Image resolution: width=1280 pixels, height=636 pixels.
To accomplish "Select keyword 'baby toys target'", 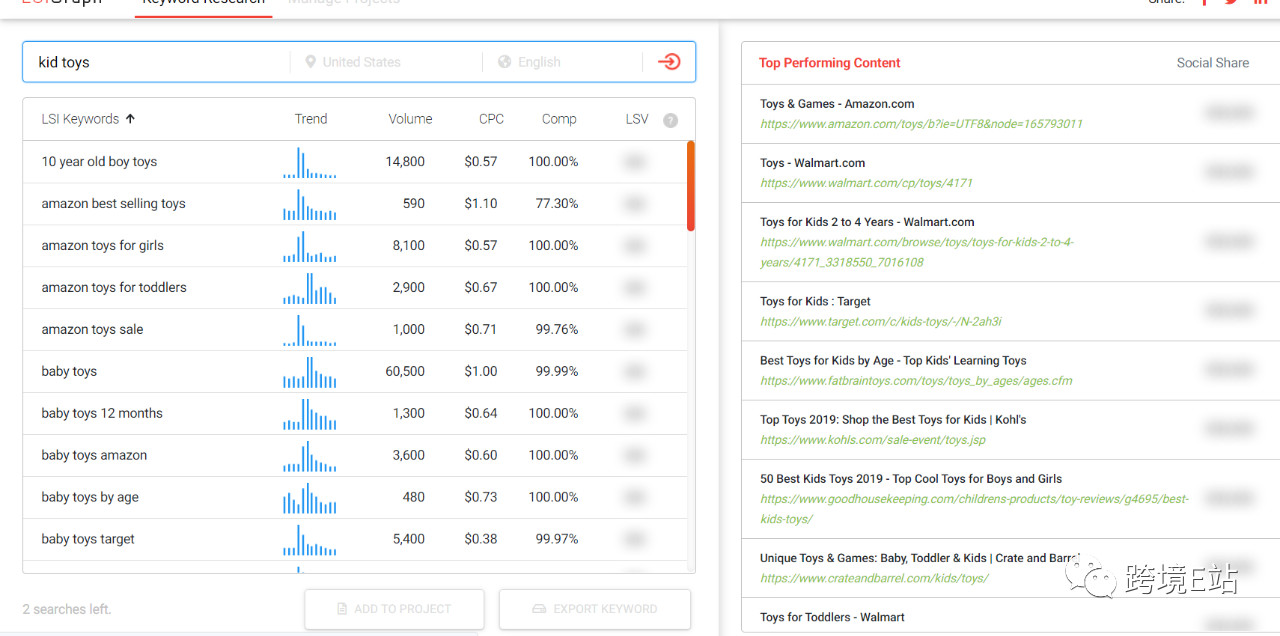I will point(88,540).
